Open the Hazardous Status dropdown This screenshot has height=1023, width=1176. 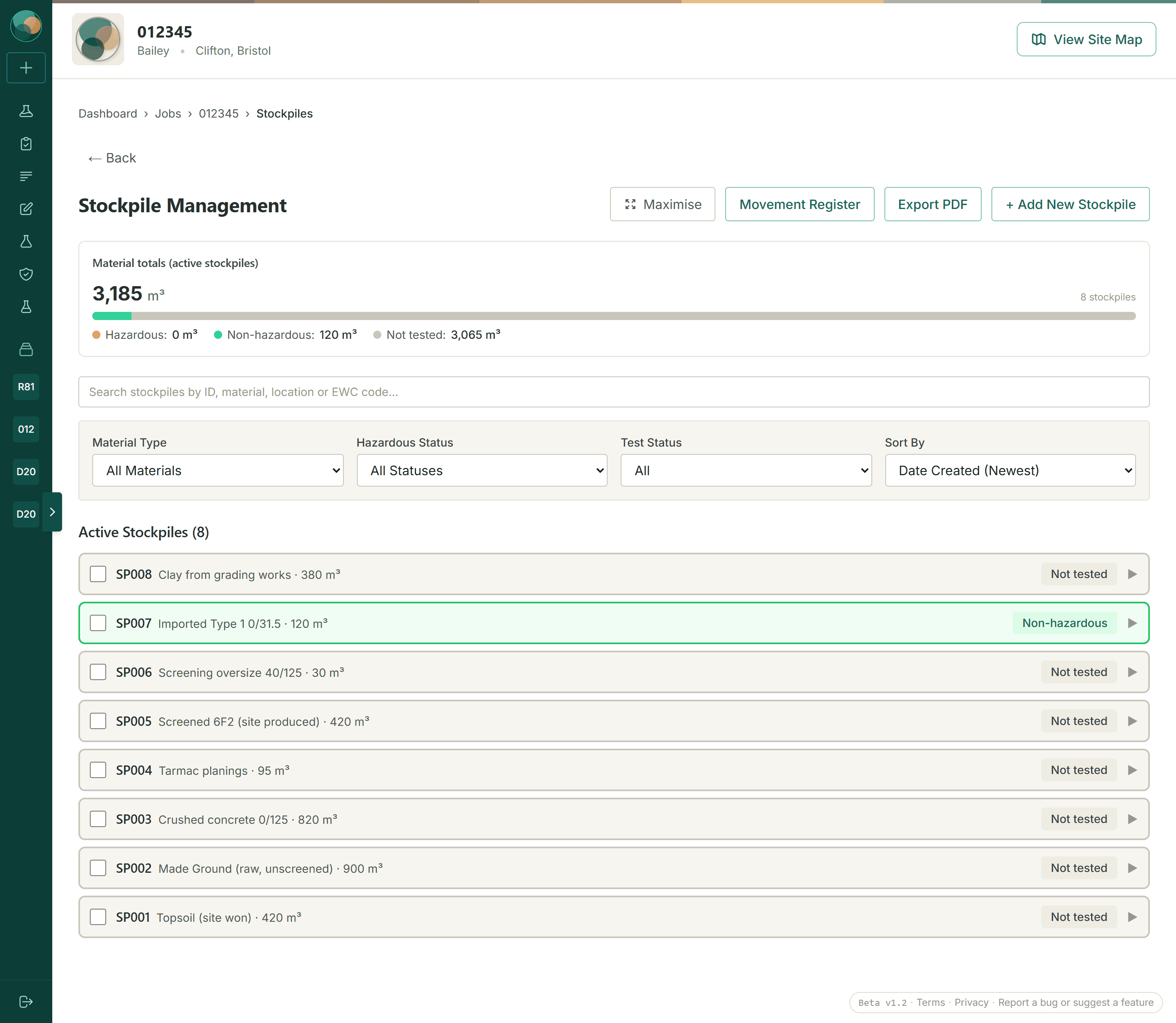point(482,470)
